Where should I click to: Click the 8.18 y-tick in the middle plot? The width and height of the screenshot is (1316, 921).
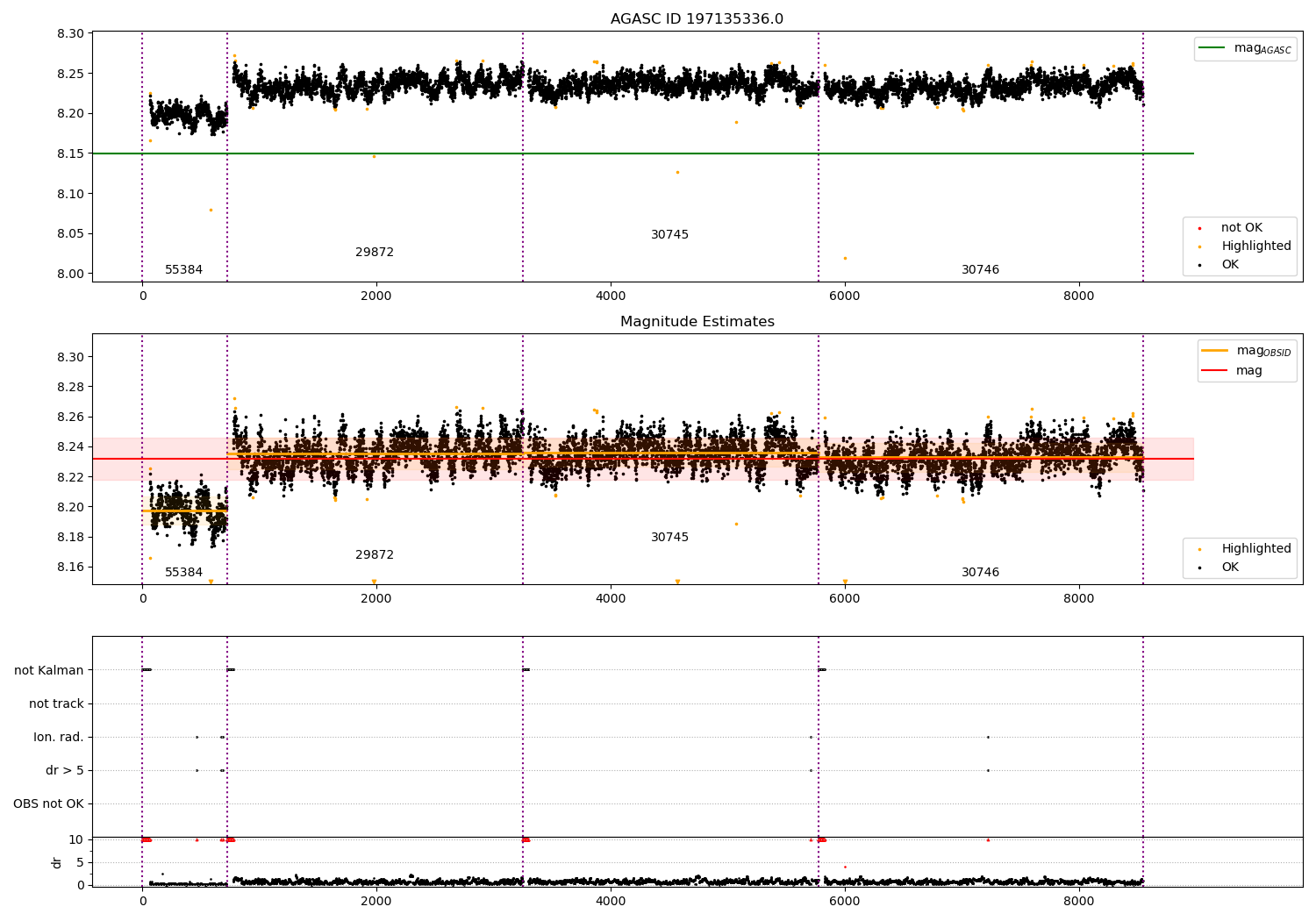[x=70, y=537]
